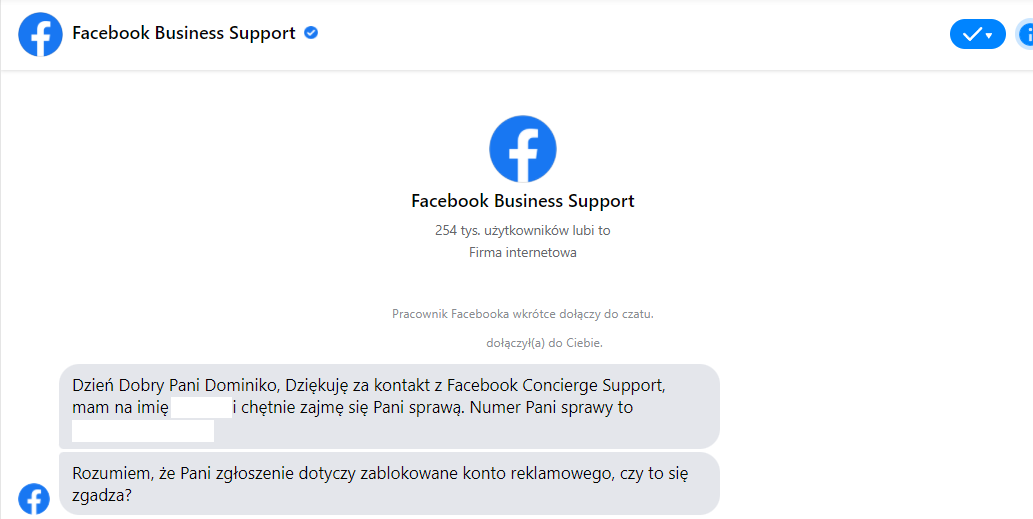Select the 'Dzień Dobry Pani Dominiko' message bubble
This screenshot has height=519, width=1033.
[389, 406]
